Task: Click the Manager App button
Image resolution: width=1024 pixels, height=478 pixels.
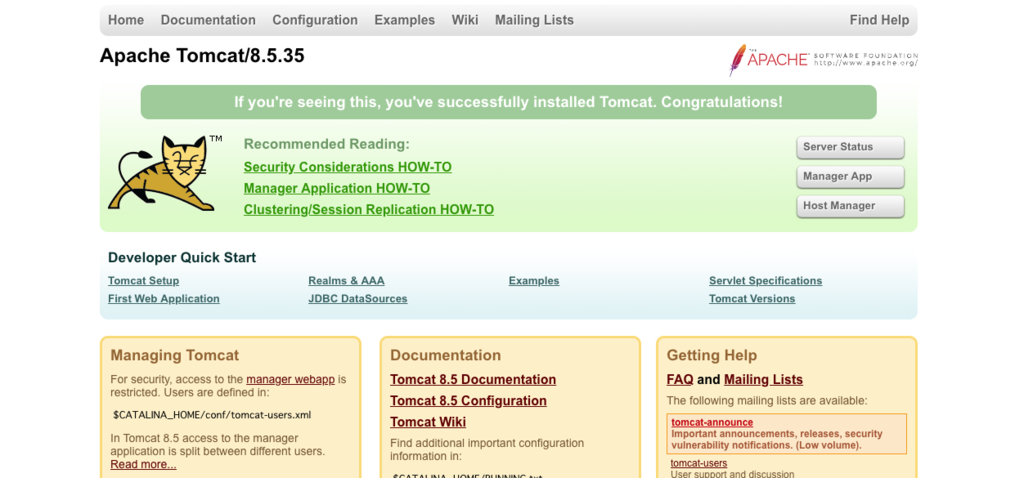Action: point(850,176)
